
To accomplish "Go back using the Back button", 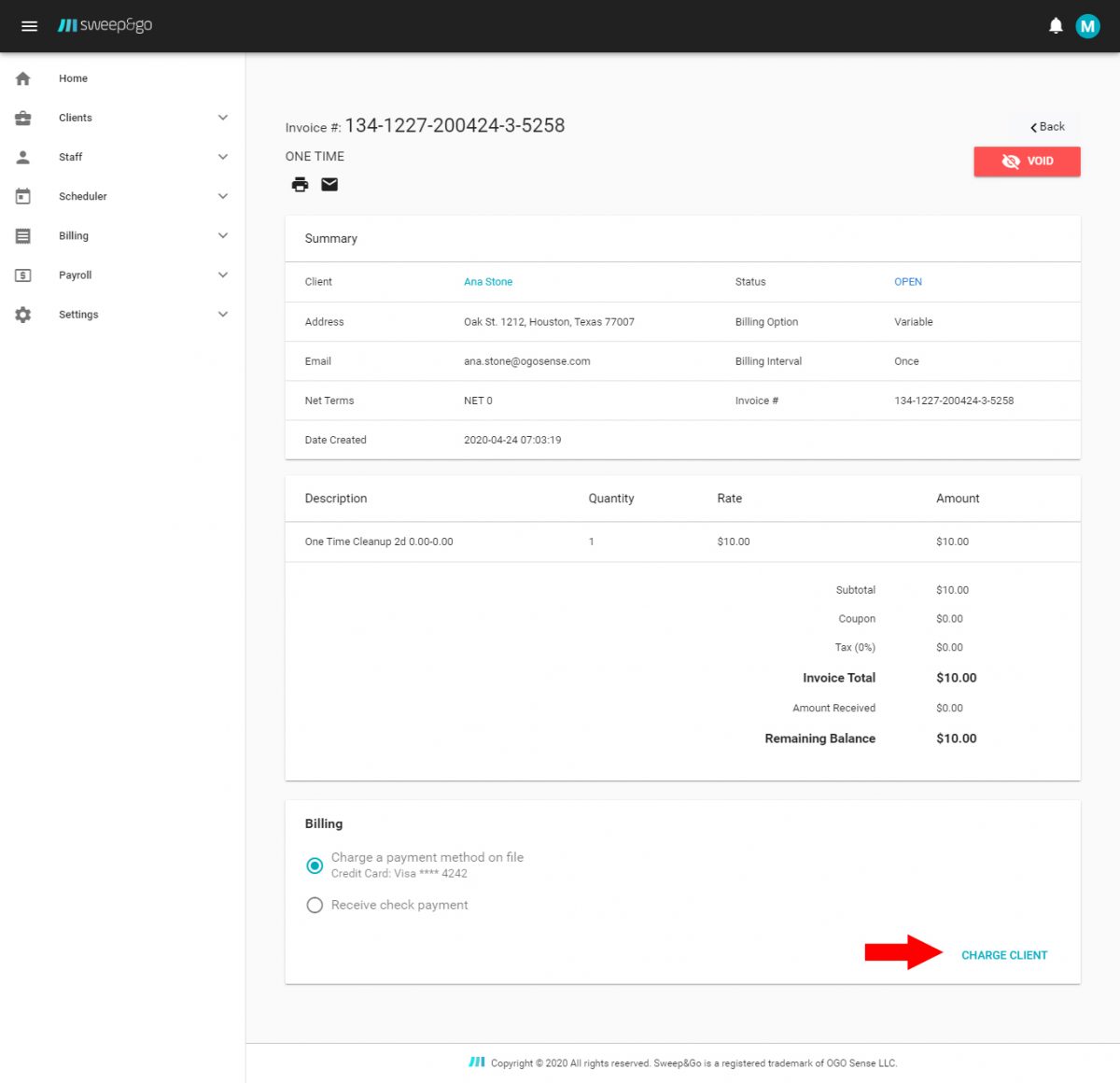I will click(1046, 126).
